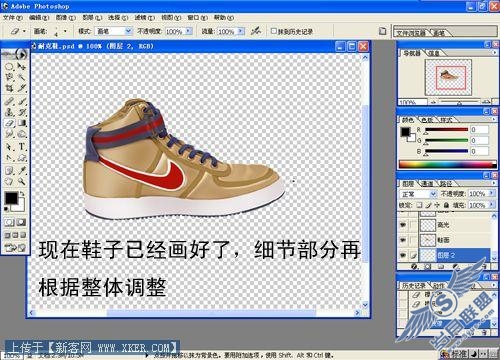
Task: Hide the 鞋面 layer with eye icon
Action: coord(403,240)
